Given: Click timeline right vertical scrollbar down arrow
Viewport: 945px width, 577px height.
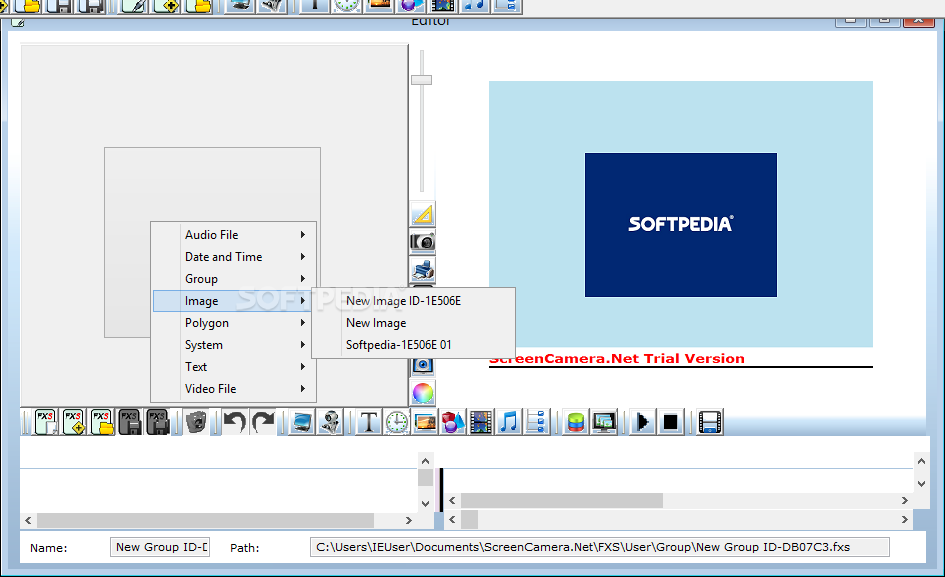Looking at the screenshot, I should [x=921, y=484].
